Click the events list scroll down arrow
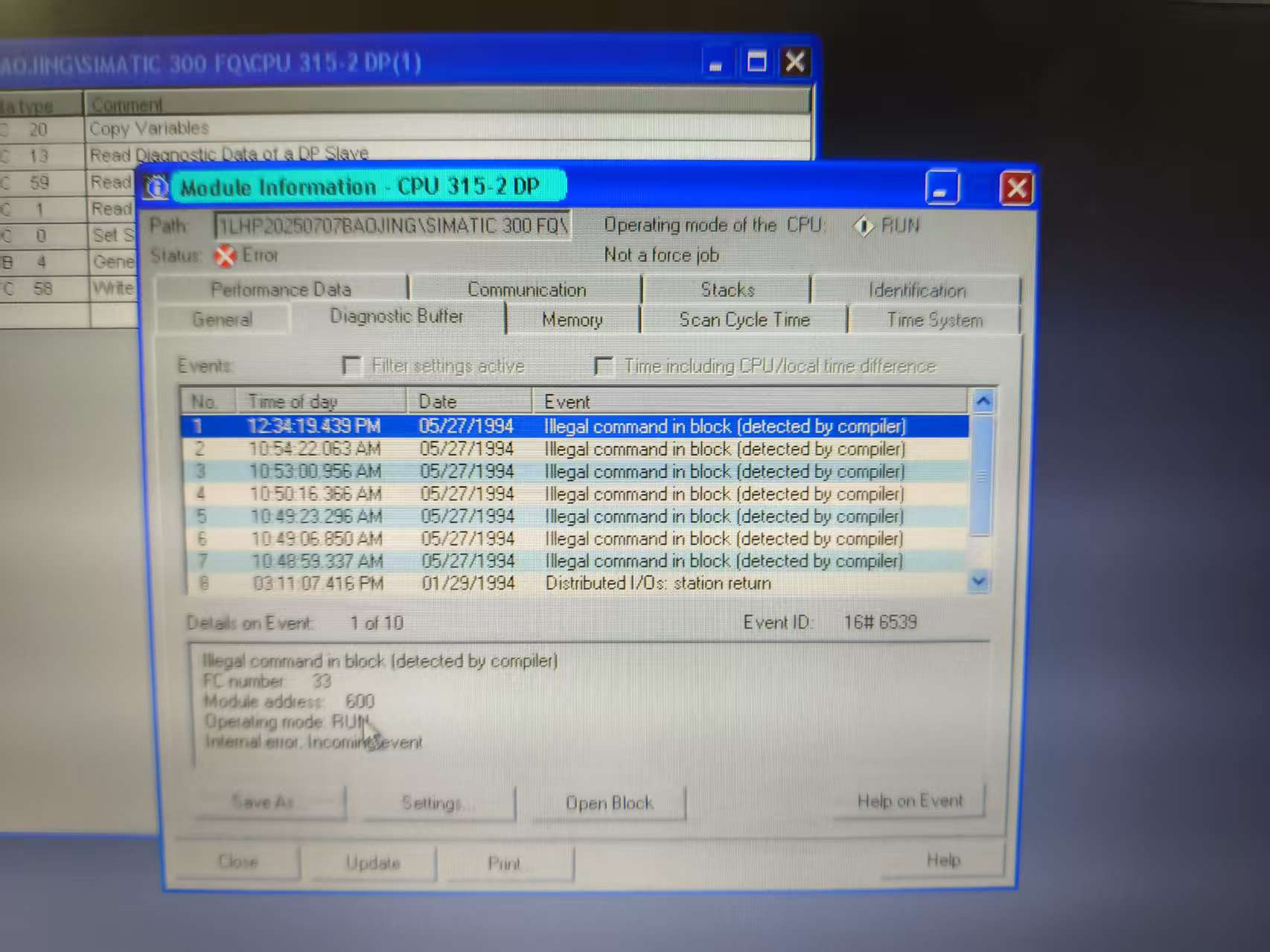 (979, 581)
